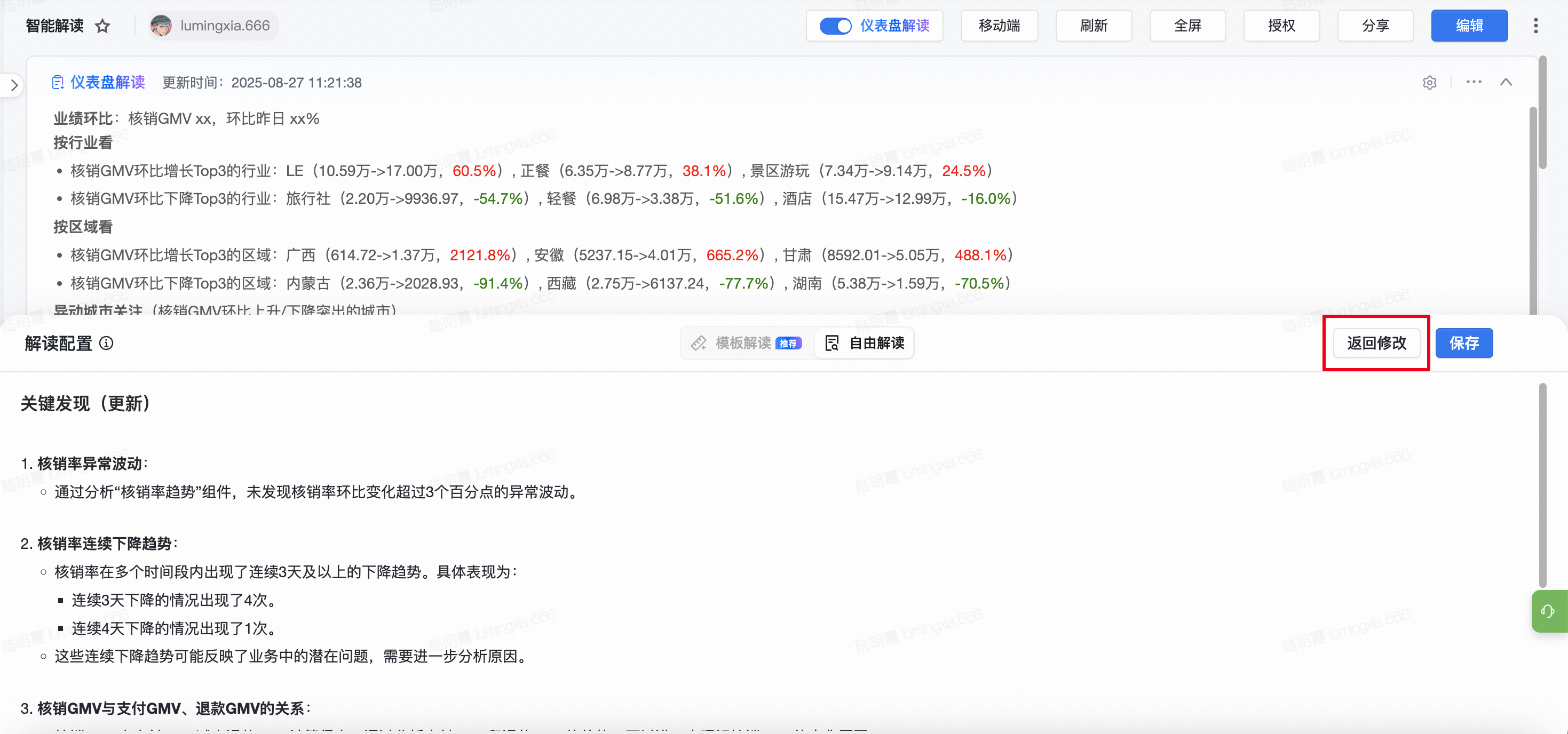
Task: Expand the left sidebar arrow
Action: pos(14,85)
